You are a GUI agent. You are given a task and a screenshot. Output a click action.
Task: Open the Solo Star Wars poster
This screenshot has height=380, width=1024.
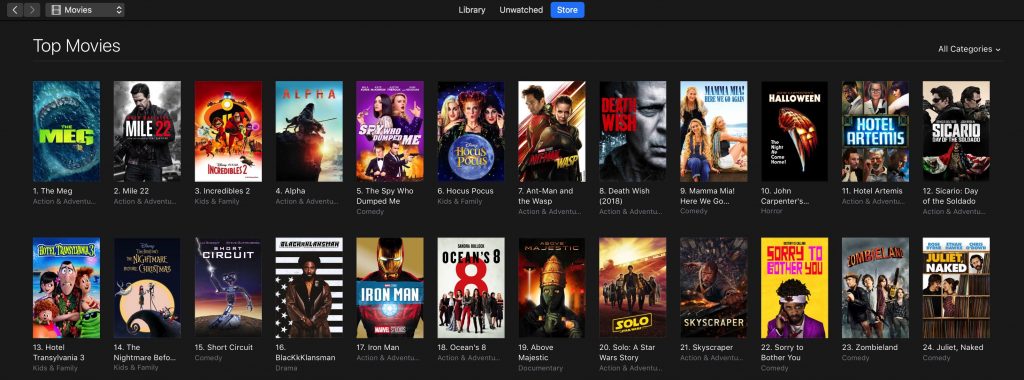tap(633, 288)
